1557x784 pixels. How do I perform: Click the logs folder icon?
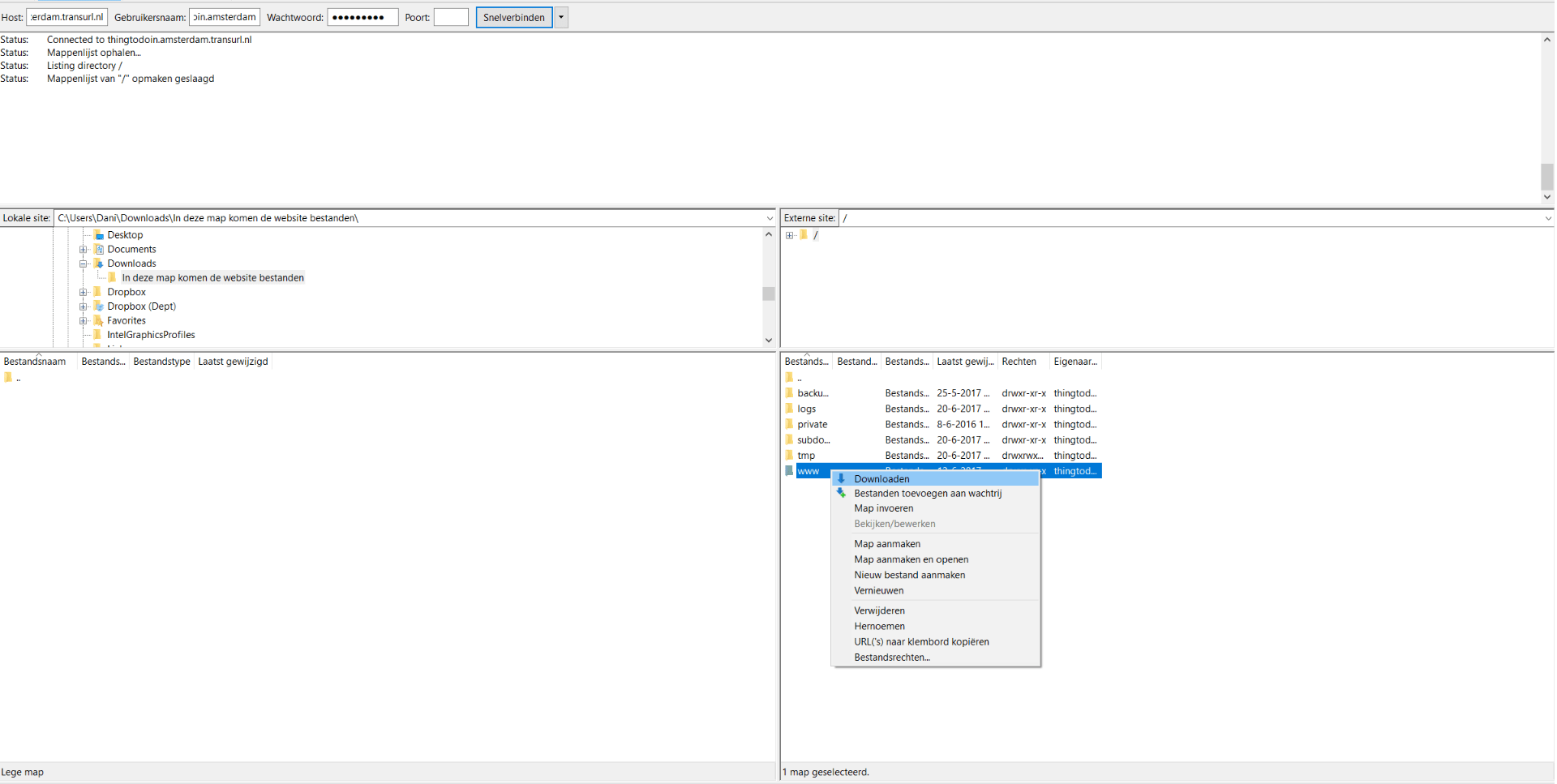pyautogui.click(x=789, y=409)
